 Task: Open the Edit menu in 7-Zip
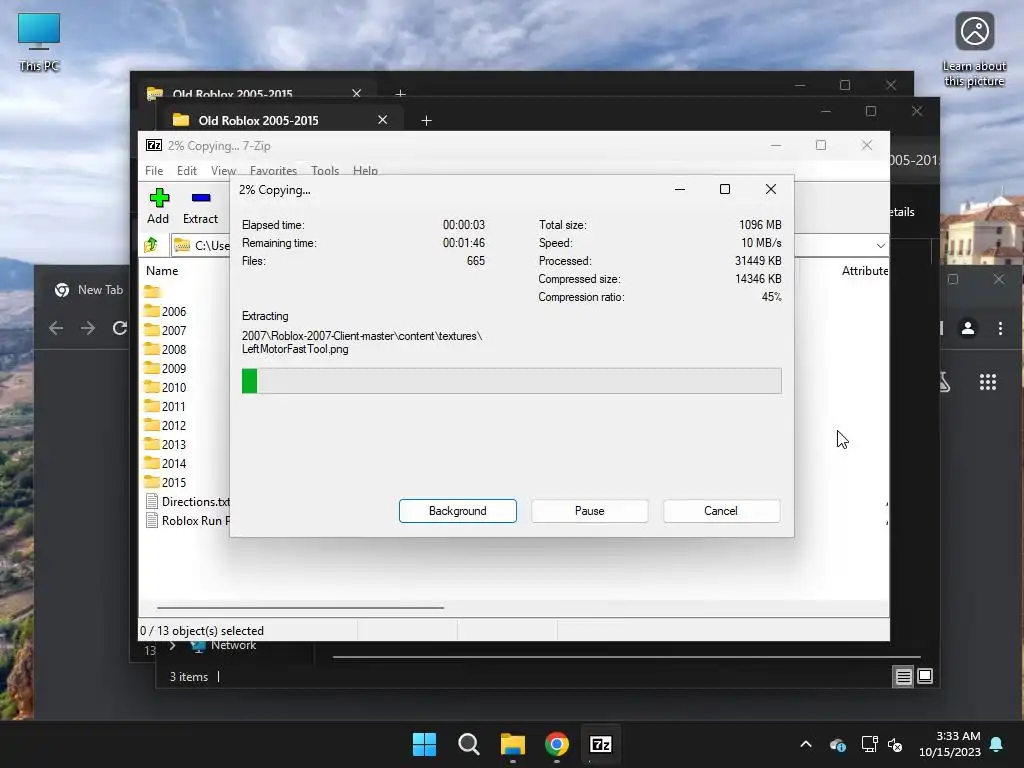pos(187,170)
